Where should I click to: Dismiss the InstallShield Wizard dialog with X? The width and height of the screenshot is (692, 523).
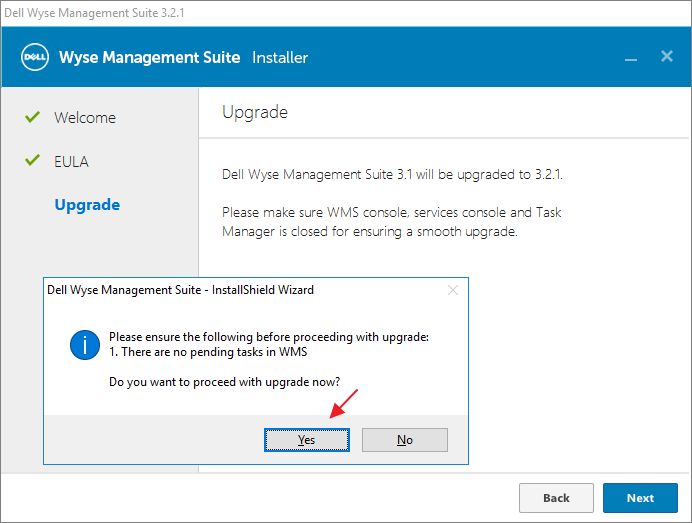[452, 290]
